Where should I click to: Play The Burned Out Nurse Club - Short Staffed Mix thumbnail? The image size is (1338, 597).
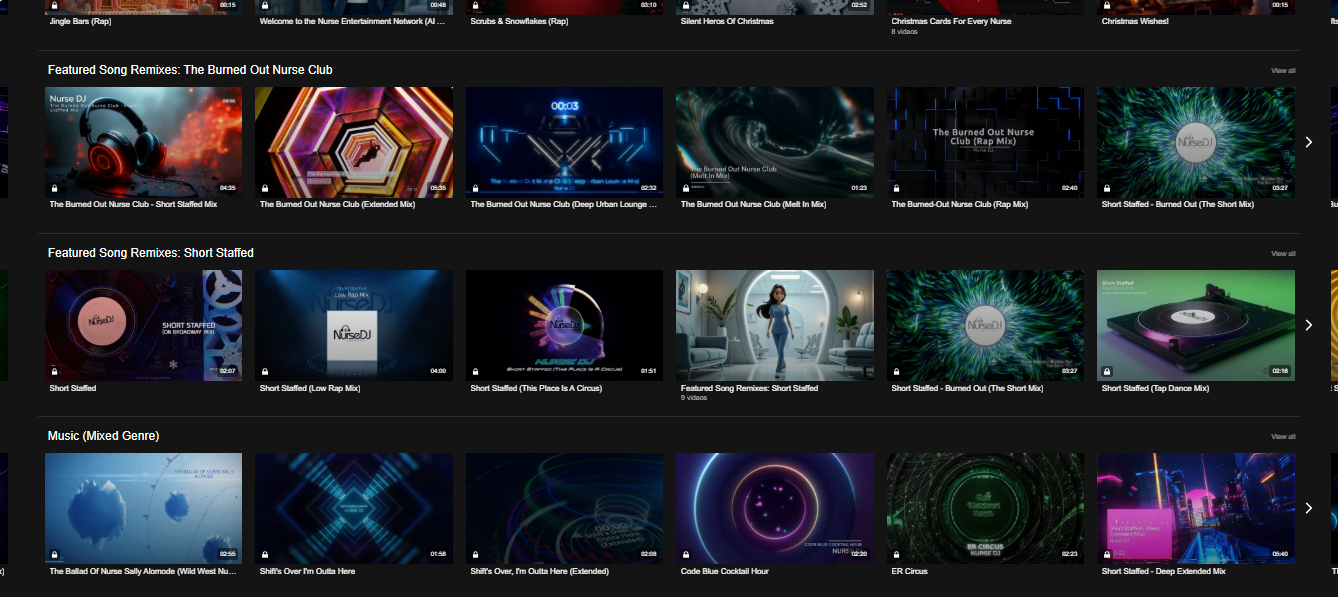click(143, 142)
